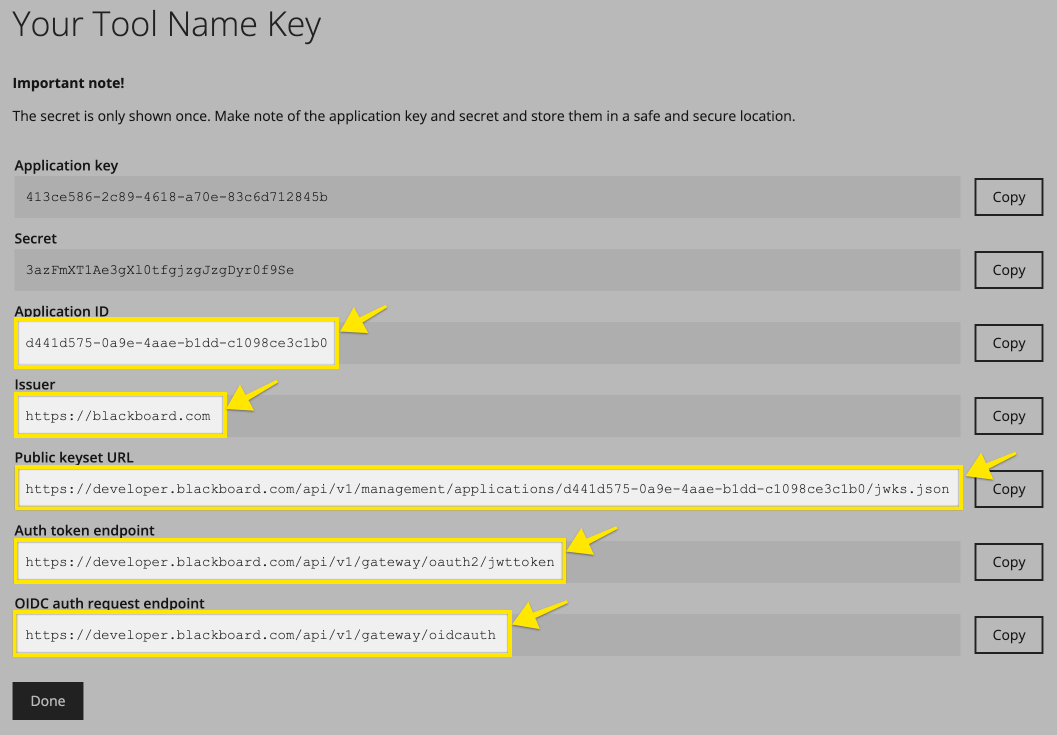Copy the Issuer value
The height and width of the screenshot is (735, 1057).
[1008, 416]
